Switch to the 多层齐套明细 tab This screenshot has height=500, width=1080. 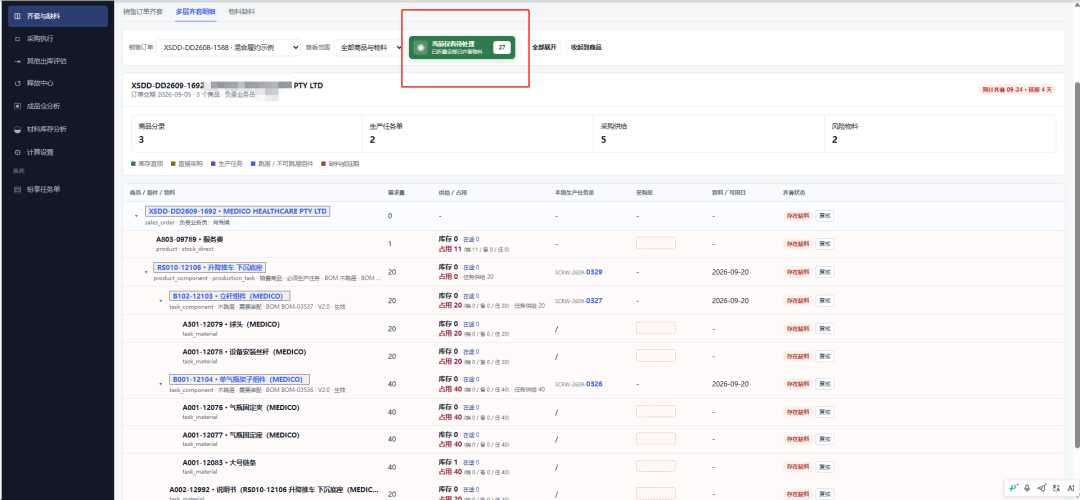[196, 12]
